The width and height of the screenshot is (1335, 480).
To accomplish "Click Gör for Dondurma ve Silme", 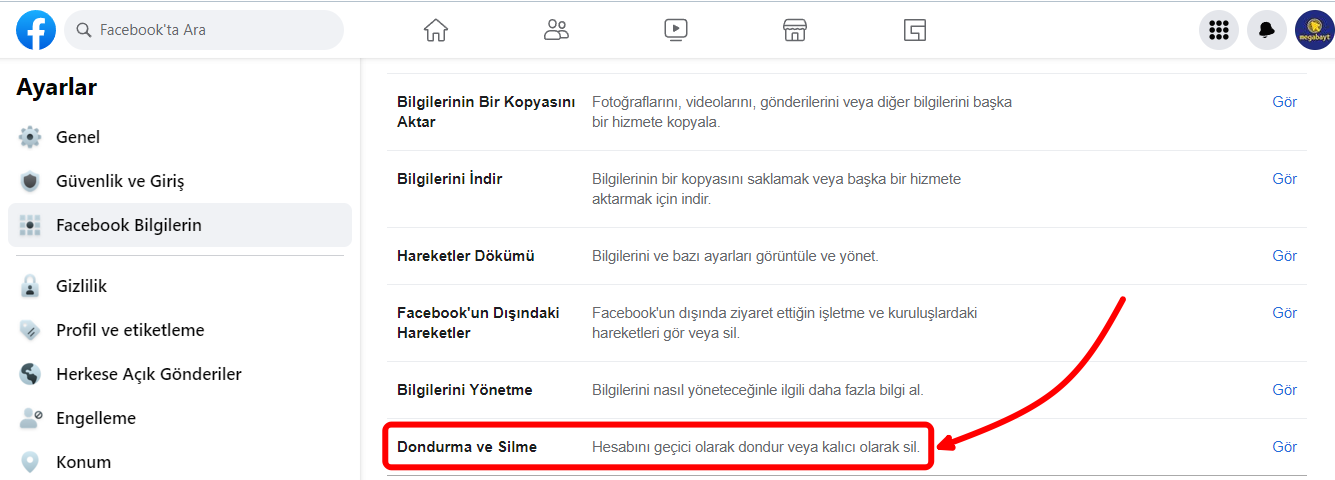I will coord(1284,447).
